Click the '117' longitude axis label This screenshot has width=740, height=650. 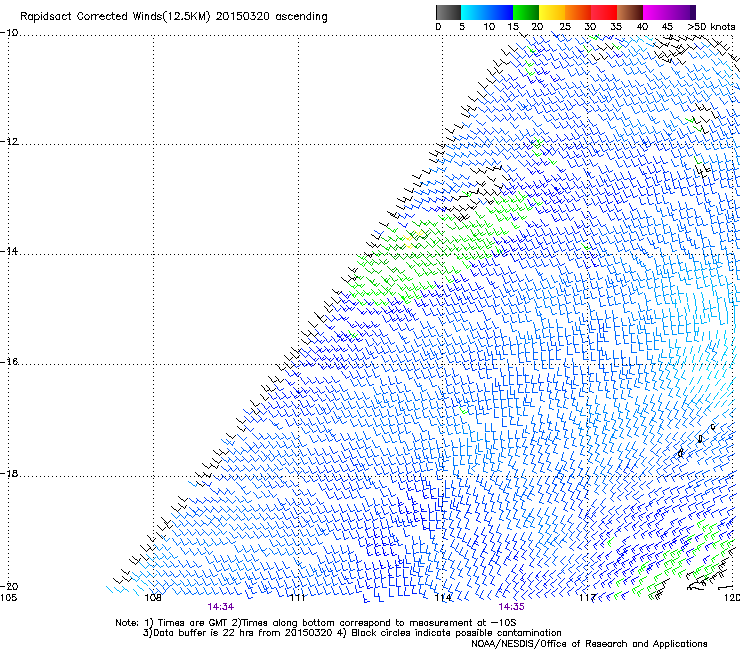click(587, 598)
